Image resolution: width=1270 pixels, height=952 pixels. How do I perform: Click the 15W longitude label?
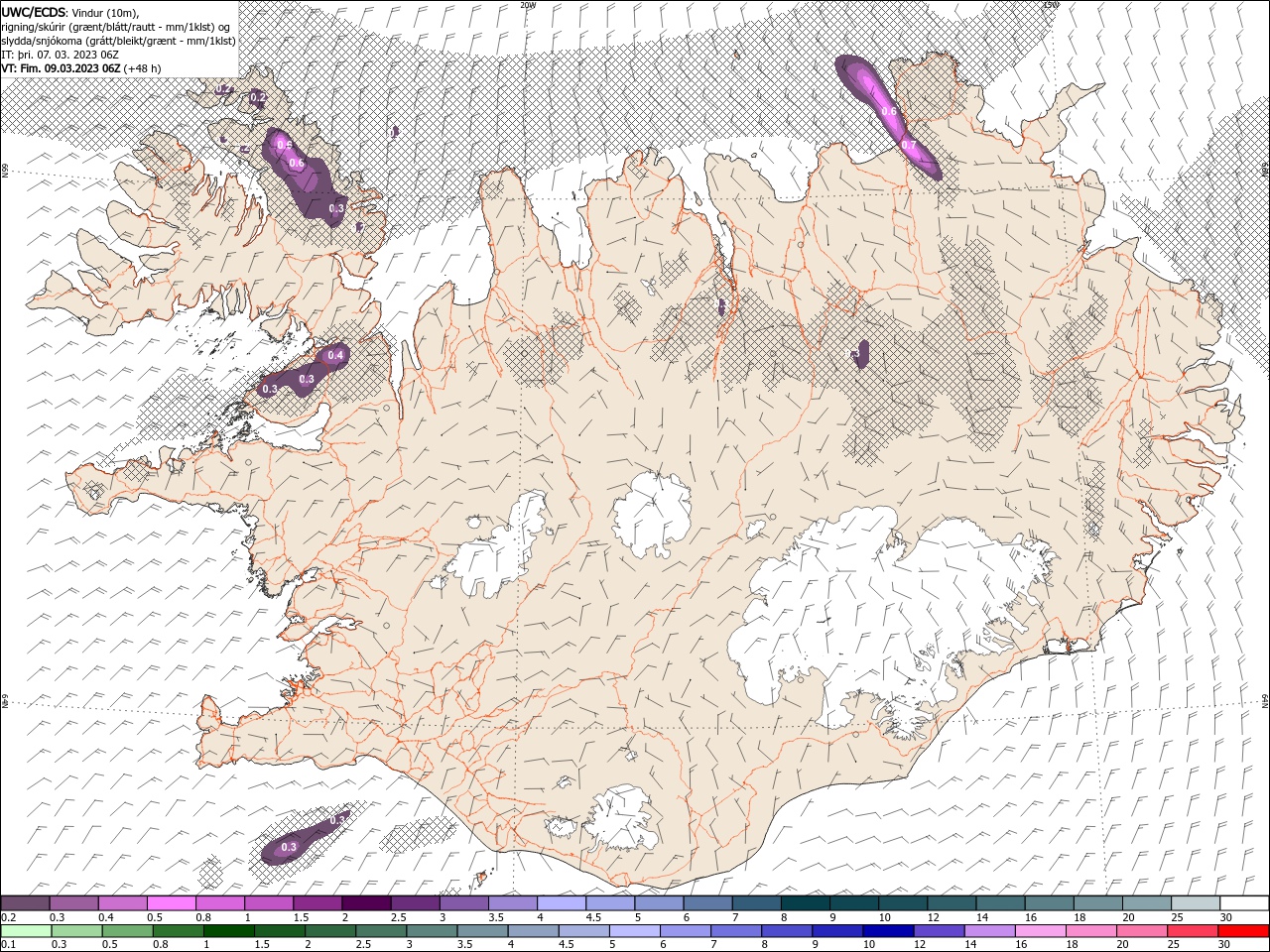1051,5
